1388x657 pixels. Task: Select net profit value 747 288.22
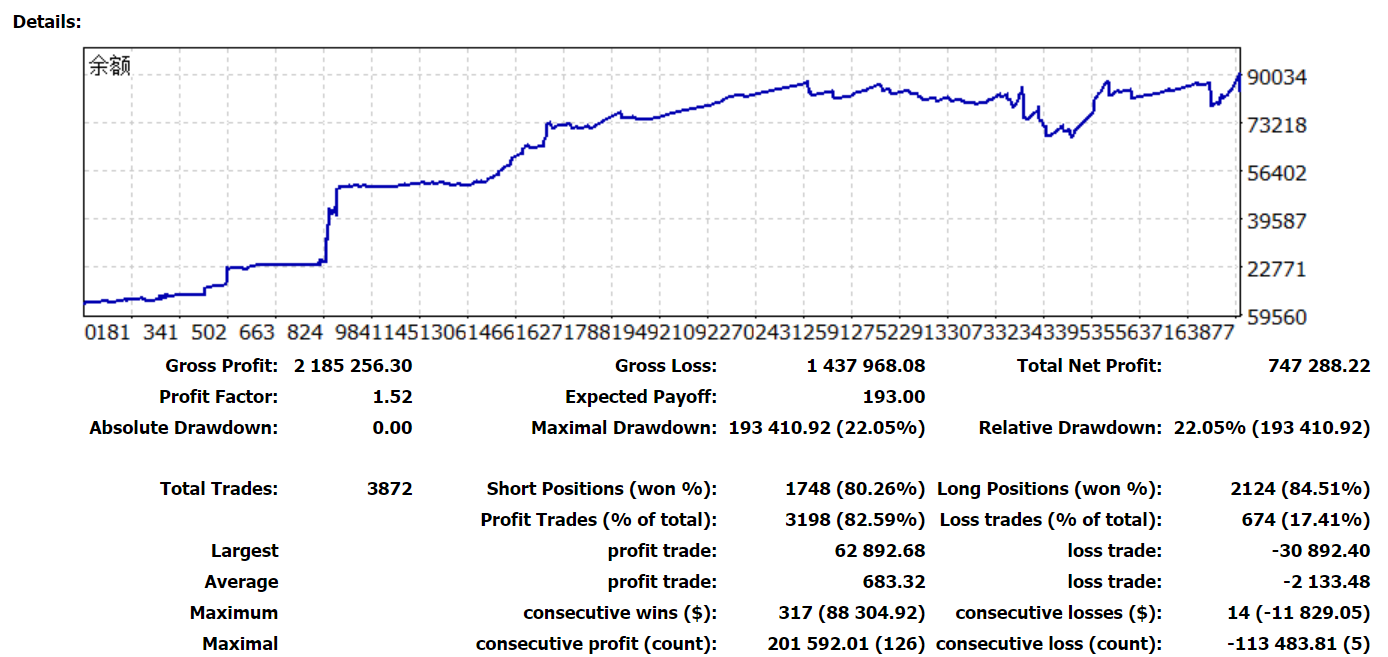point(1319,366)
